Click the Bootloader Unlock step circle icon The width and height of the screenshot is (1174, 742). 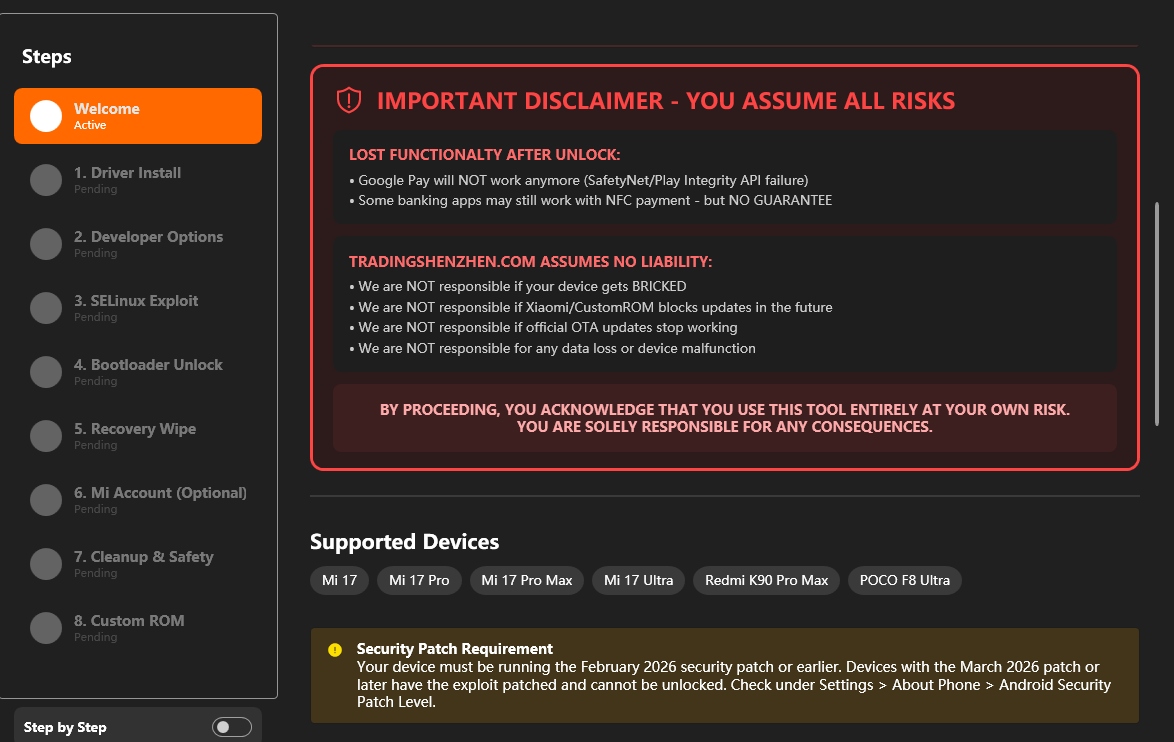46,372
